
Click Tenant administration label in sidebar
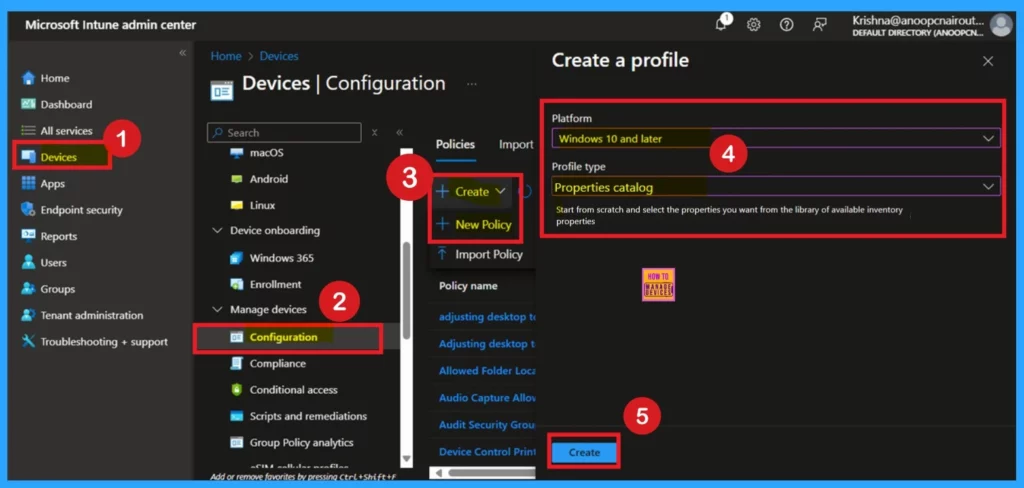click(92, 315)
